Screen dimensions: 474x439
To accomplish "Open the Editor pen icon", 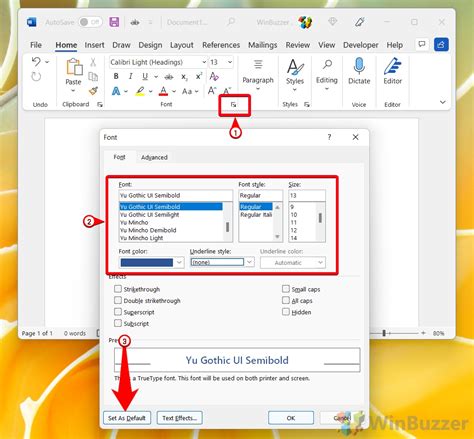I will (x=392, y=66).
